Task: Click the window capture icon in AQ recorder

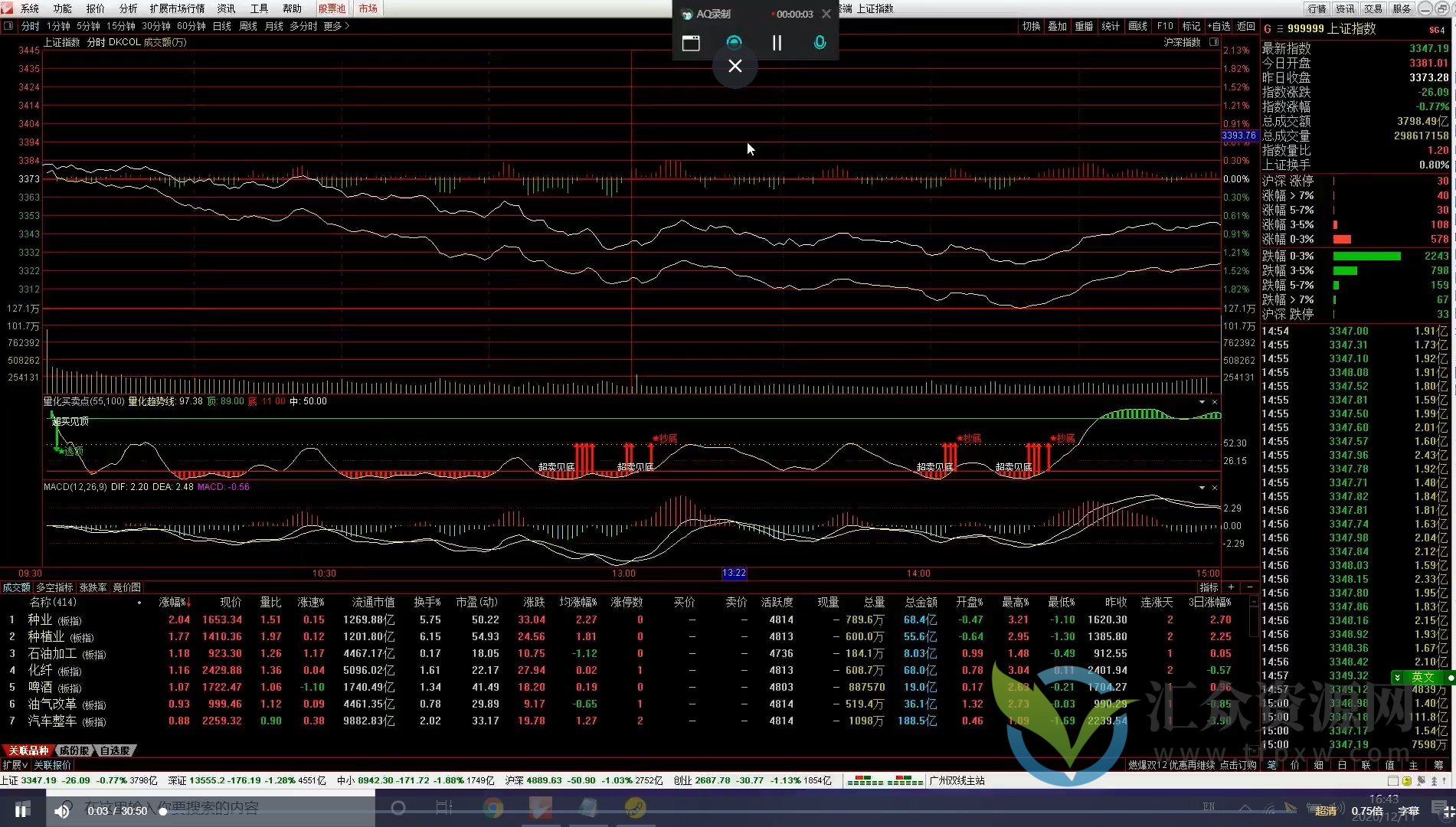Action: point(691,43)
